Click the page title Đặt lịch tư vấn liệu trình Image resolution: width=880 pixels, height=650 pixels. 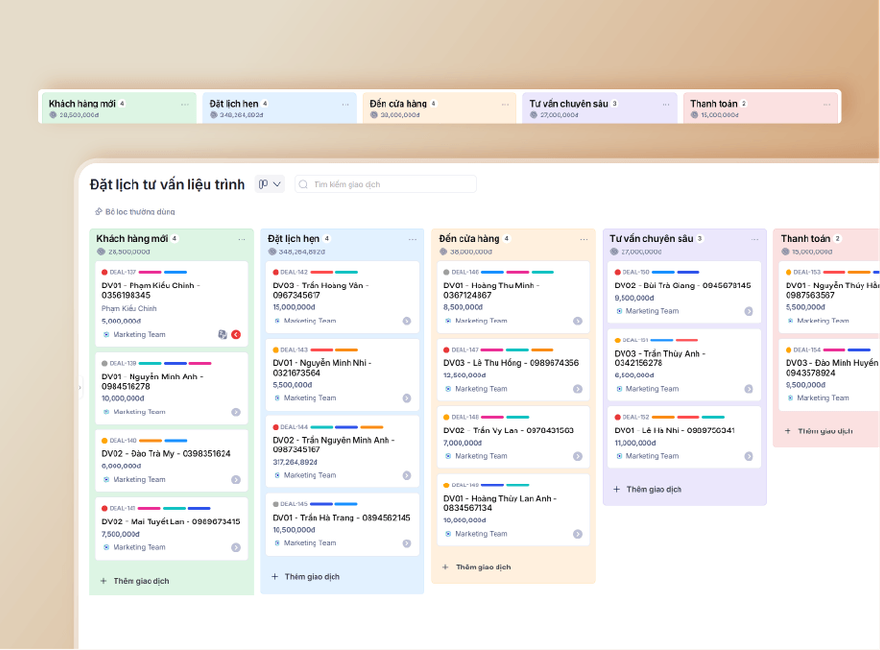point(167,185)
